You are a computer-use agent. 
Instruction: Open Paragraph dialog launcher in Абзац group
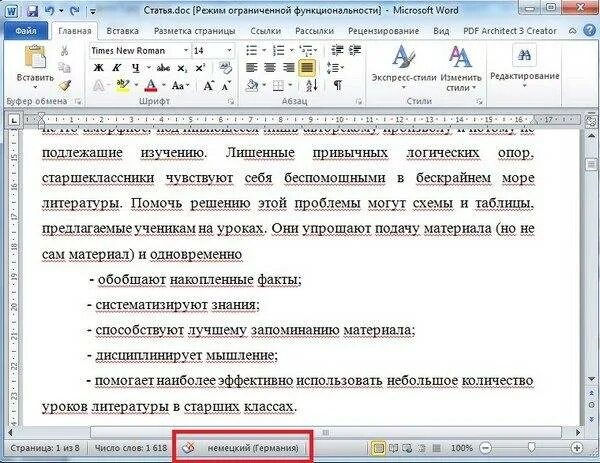[359, 102]
